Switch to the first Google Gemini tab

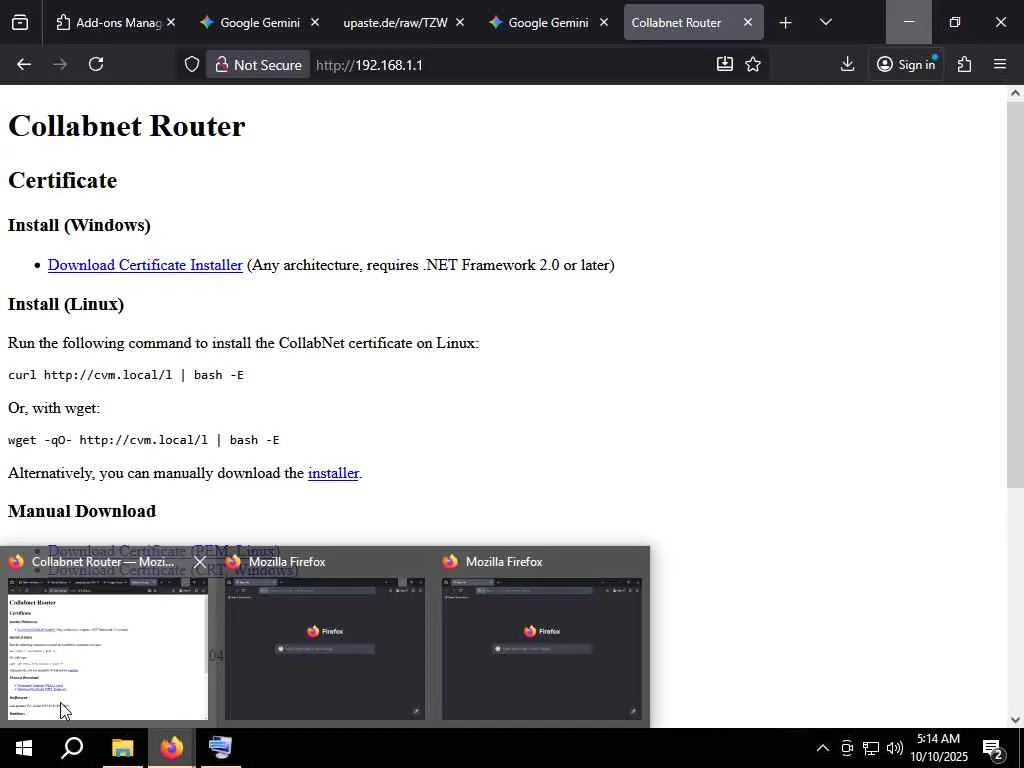259,22
